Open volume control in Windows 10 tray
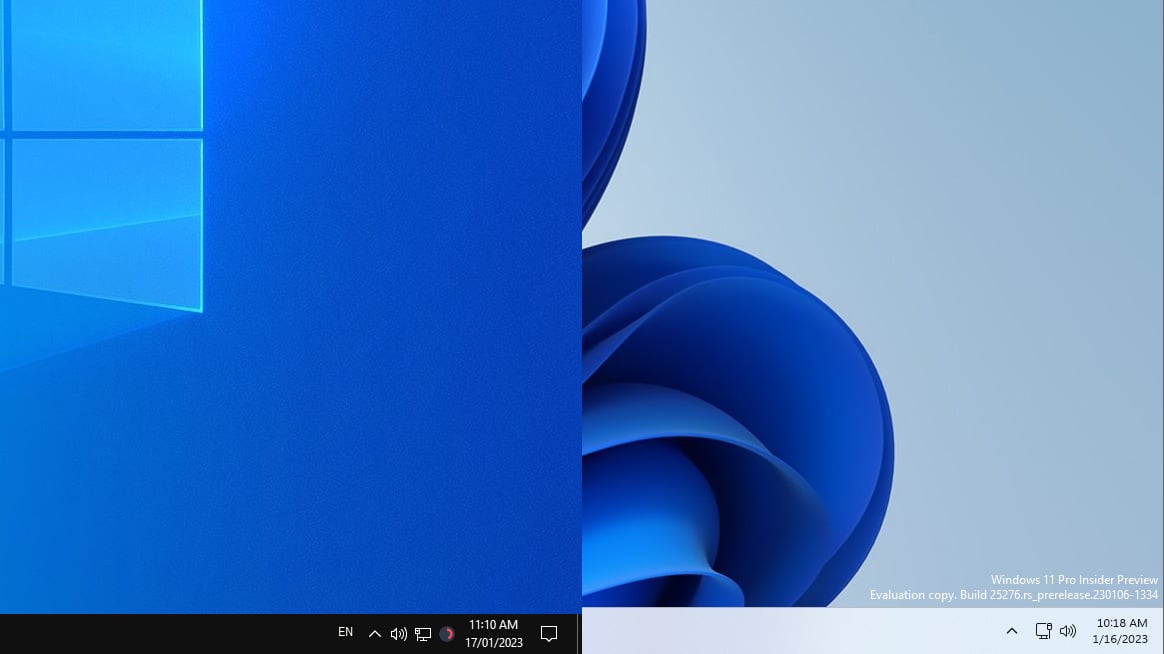 click(399, 634)
